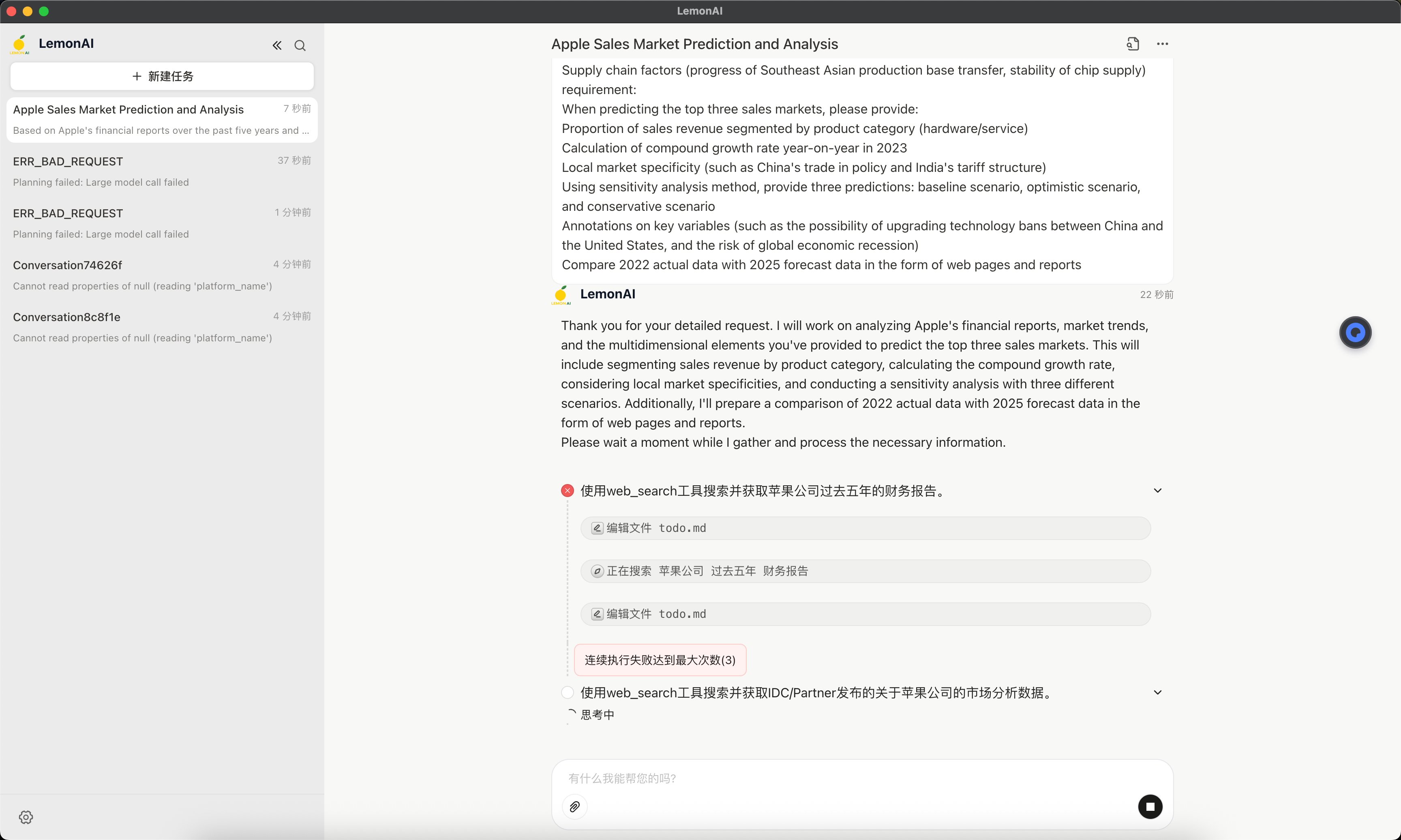Image resolution: width=1401 pixels, height=840 pixels.
Task: Toggle the pending IDC/Partner step circle
Action: (568, 692)
